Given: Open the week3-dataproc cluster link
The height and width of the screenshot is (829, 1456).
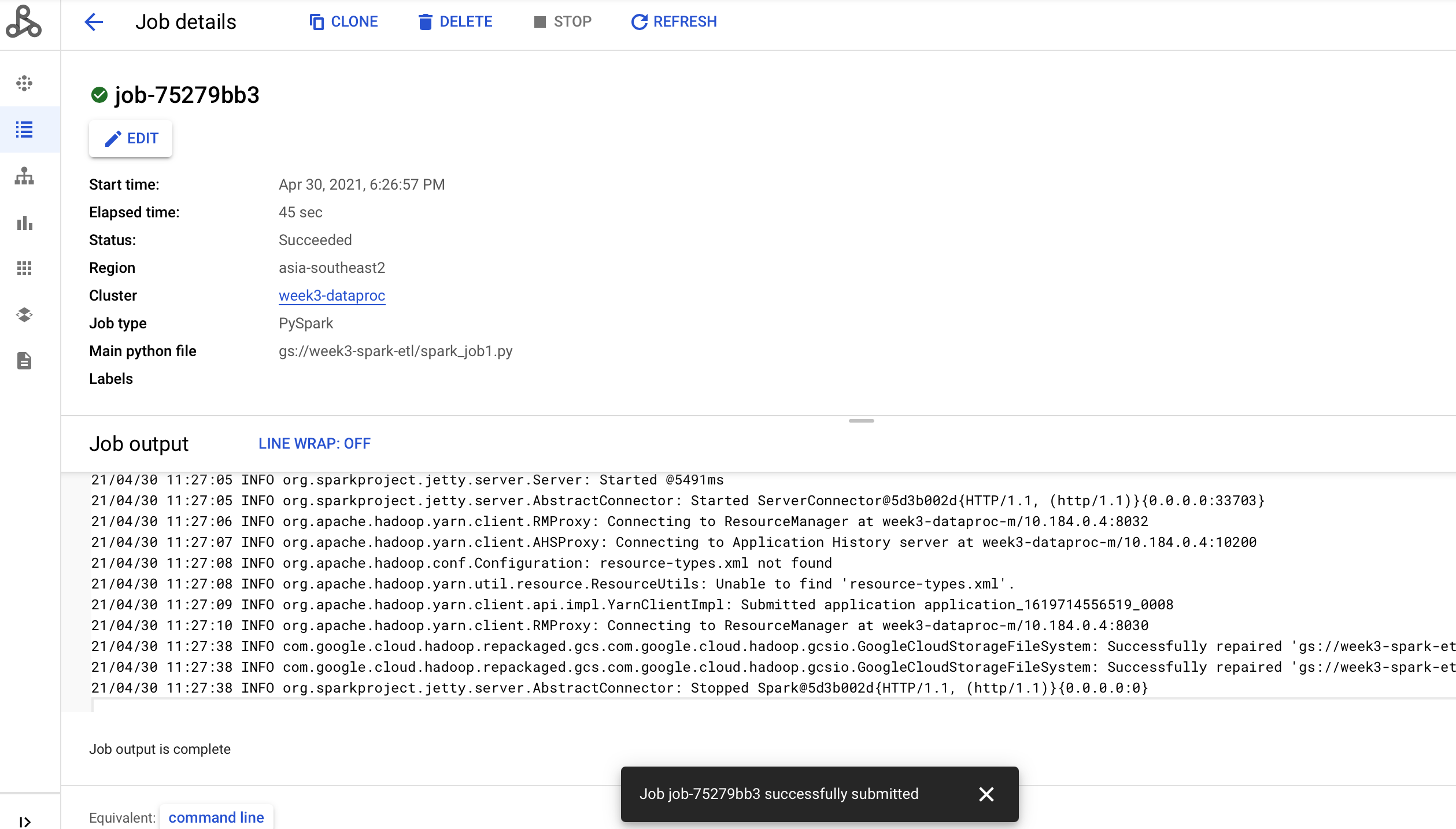Looking at the screenshot, I should point(331,295).
